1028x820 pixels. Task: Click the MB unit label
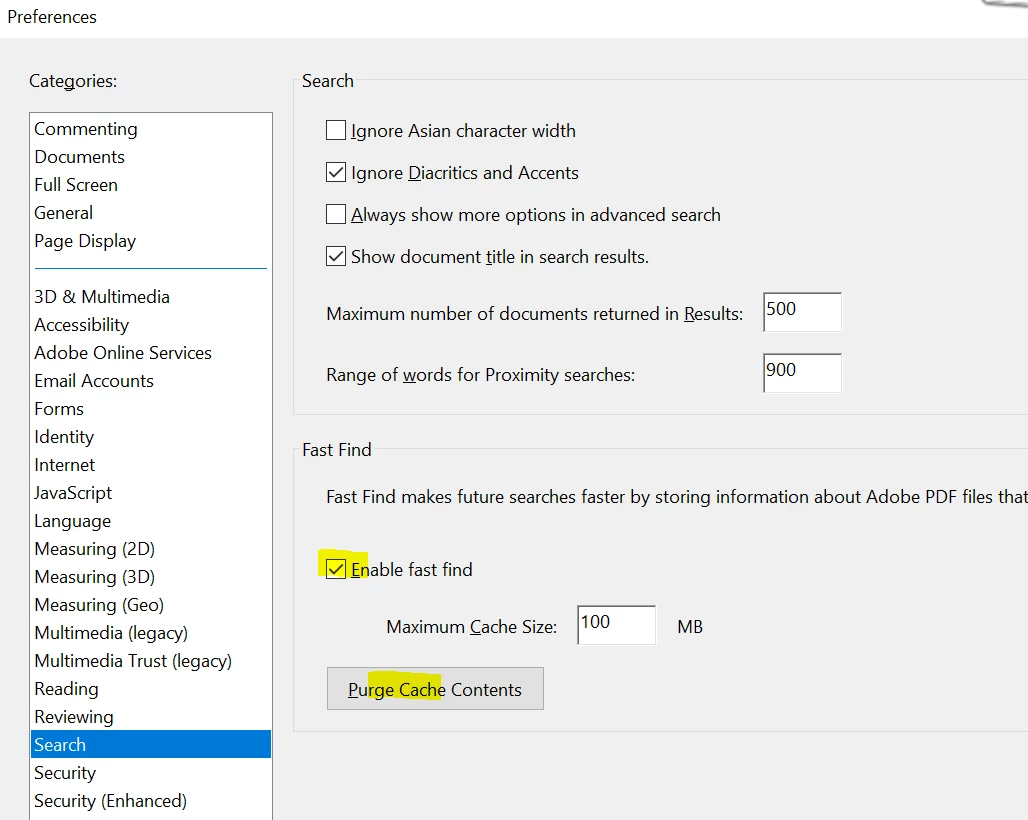[x=690, y=627]
